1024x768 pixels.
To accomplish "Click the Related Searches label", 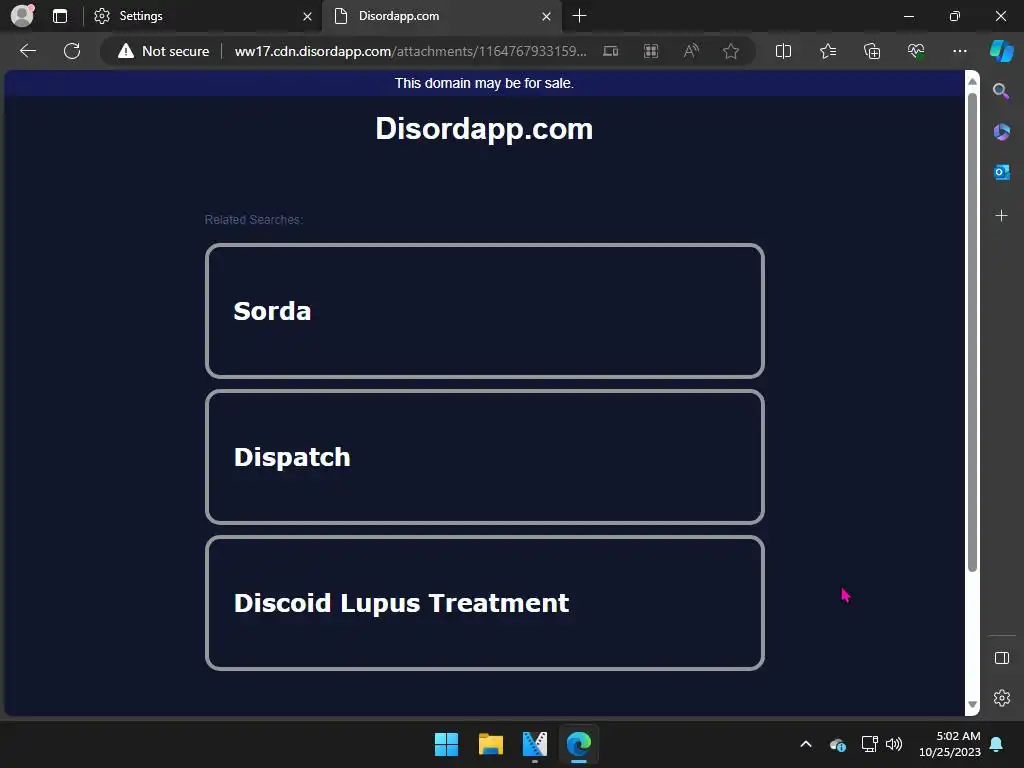I will [x=253, y=220].
